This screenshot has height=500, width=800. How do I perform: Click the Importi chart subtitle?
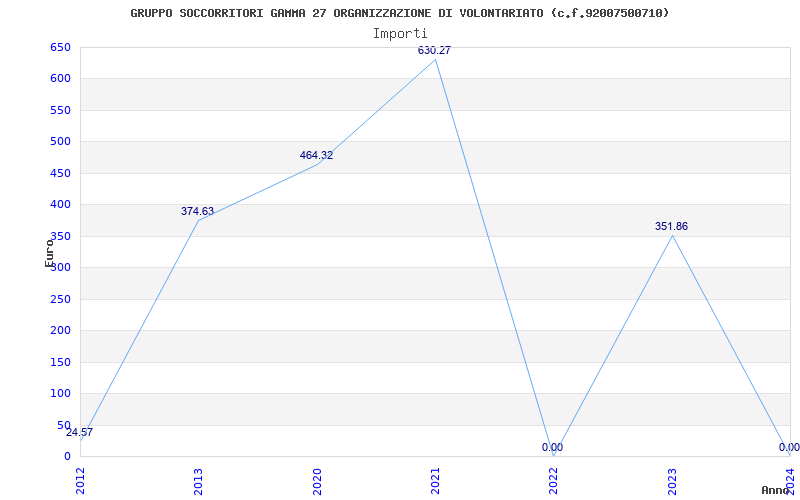[x=400, y=34]
